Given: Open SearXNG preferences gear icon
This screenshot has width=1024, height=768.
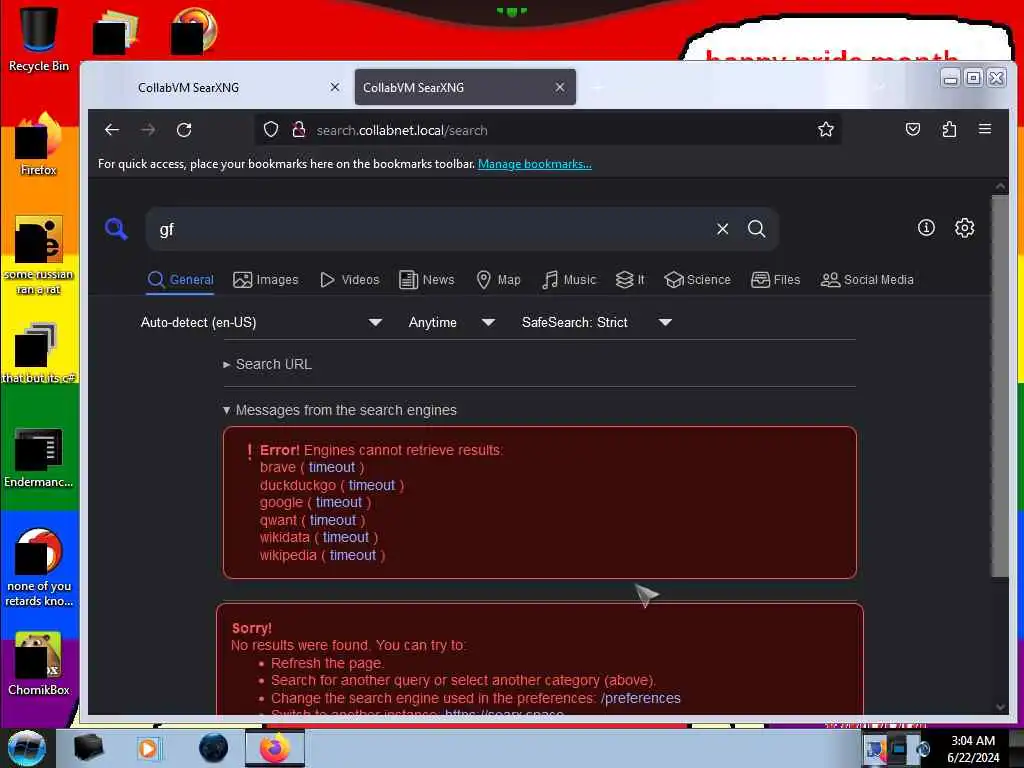Looking at the screenshot, I should pyautogui.click(x=965, y=227).
